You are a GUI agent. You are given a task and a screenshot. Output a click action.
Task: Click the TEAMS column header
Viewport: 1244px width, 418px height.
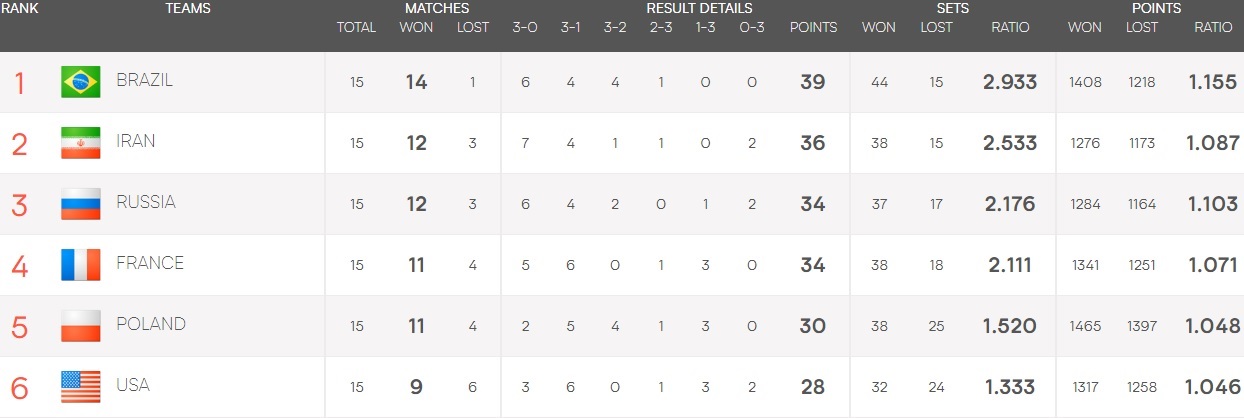pos(188,8)
